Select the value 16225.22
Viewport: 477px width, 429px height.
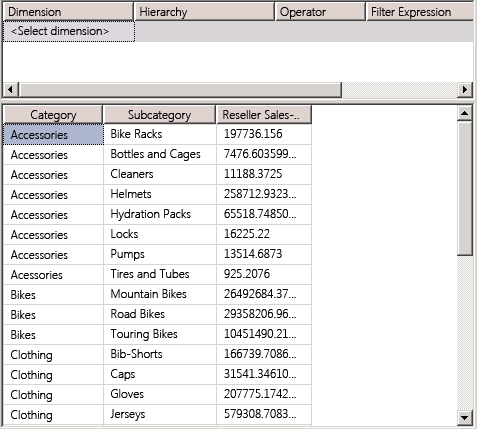click(x=264, y=234)
